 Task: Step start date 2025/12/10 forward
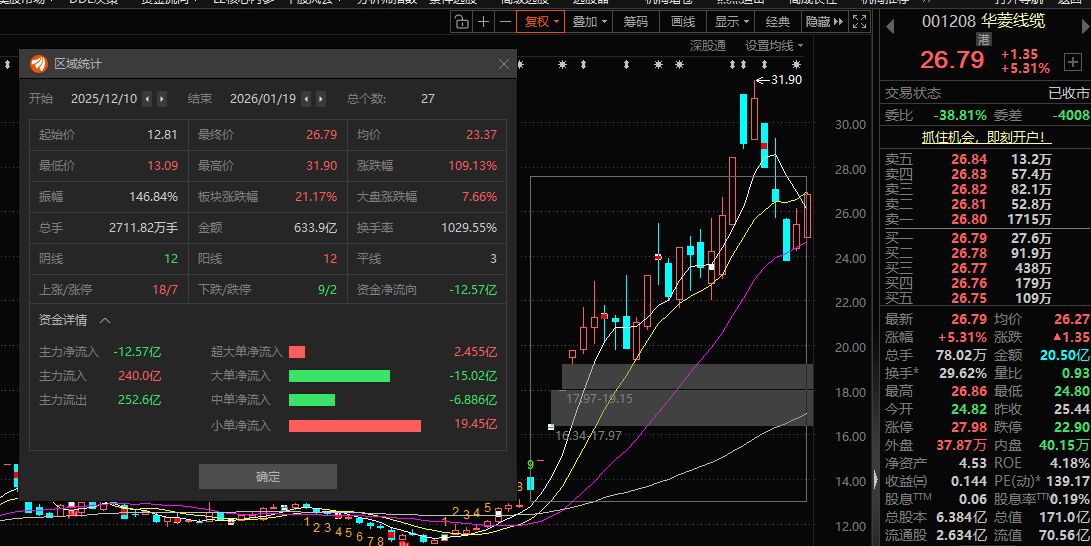[x=162, y=99]
